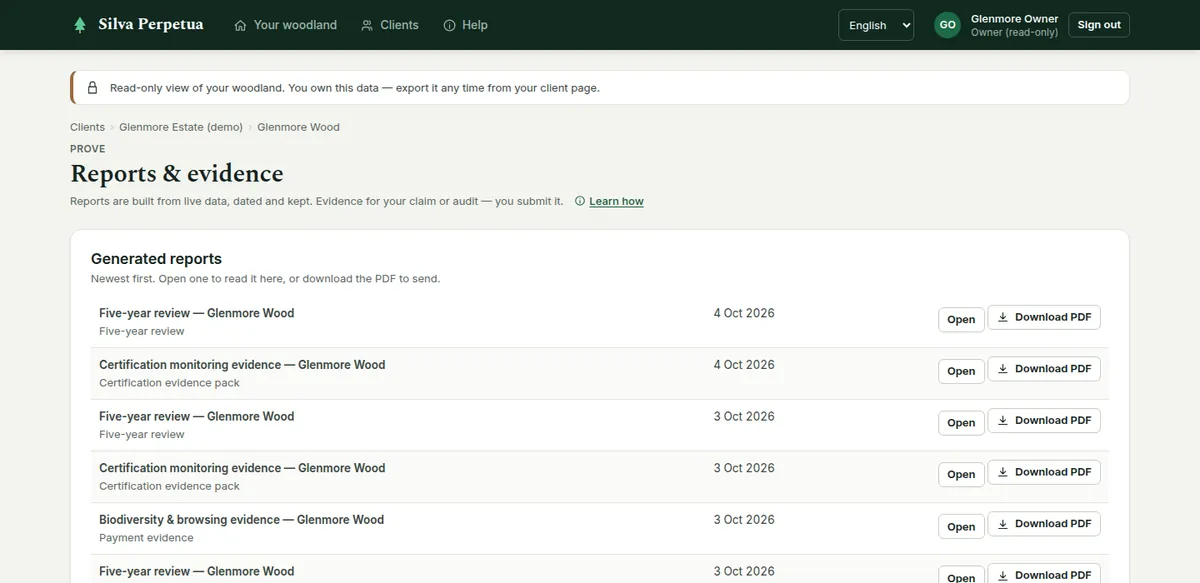This screenshot has height=583, width=1200.
Task: Click the Generated reports heading
Action: click(156, 259)
